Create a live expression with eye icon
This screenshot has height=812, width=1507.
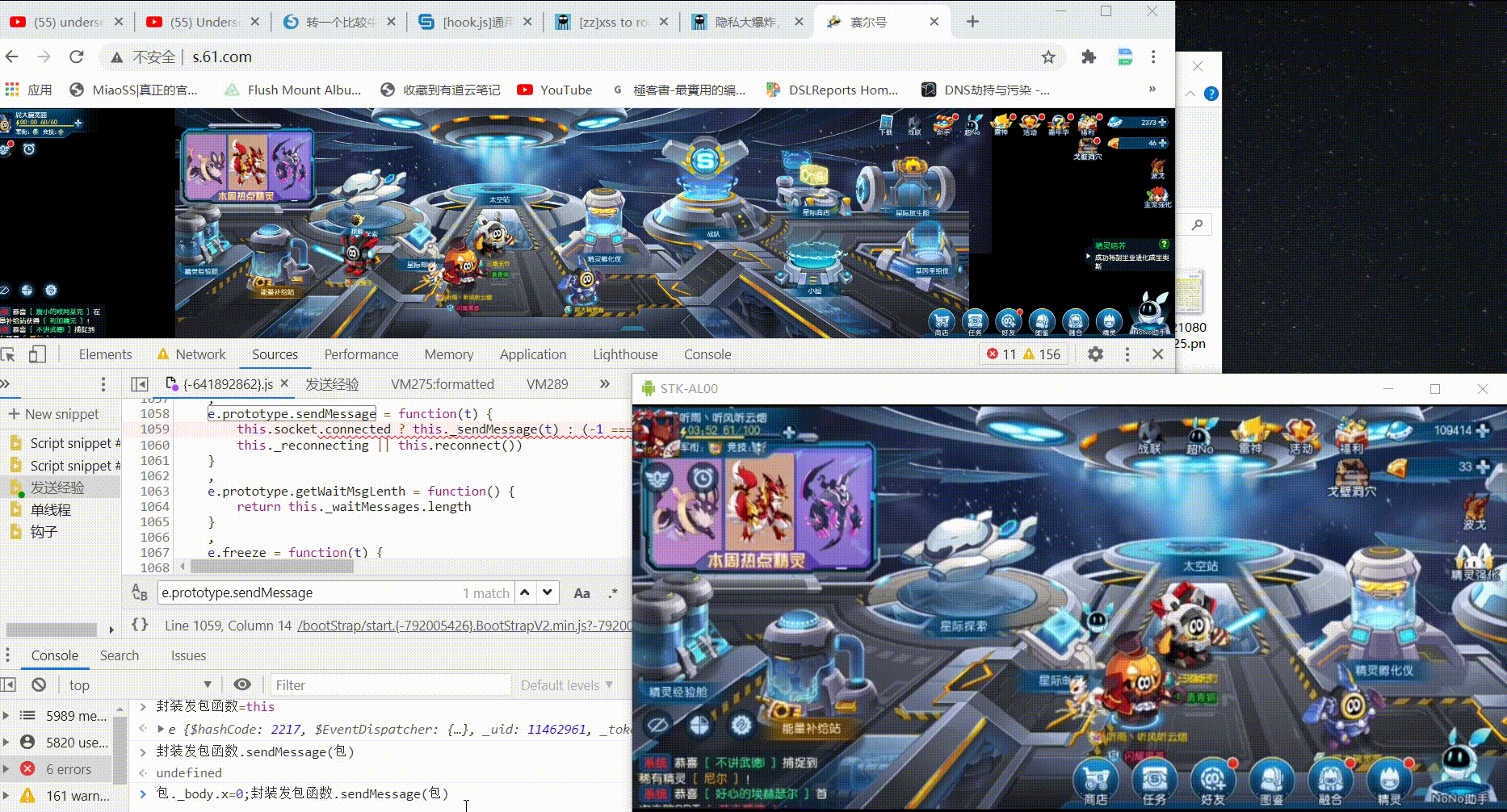point(241,684)
